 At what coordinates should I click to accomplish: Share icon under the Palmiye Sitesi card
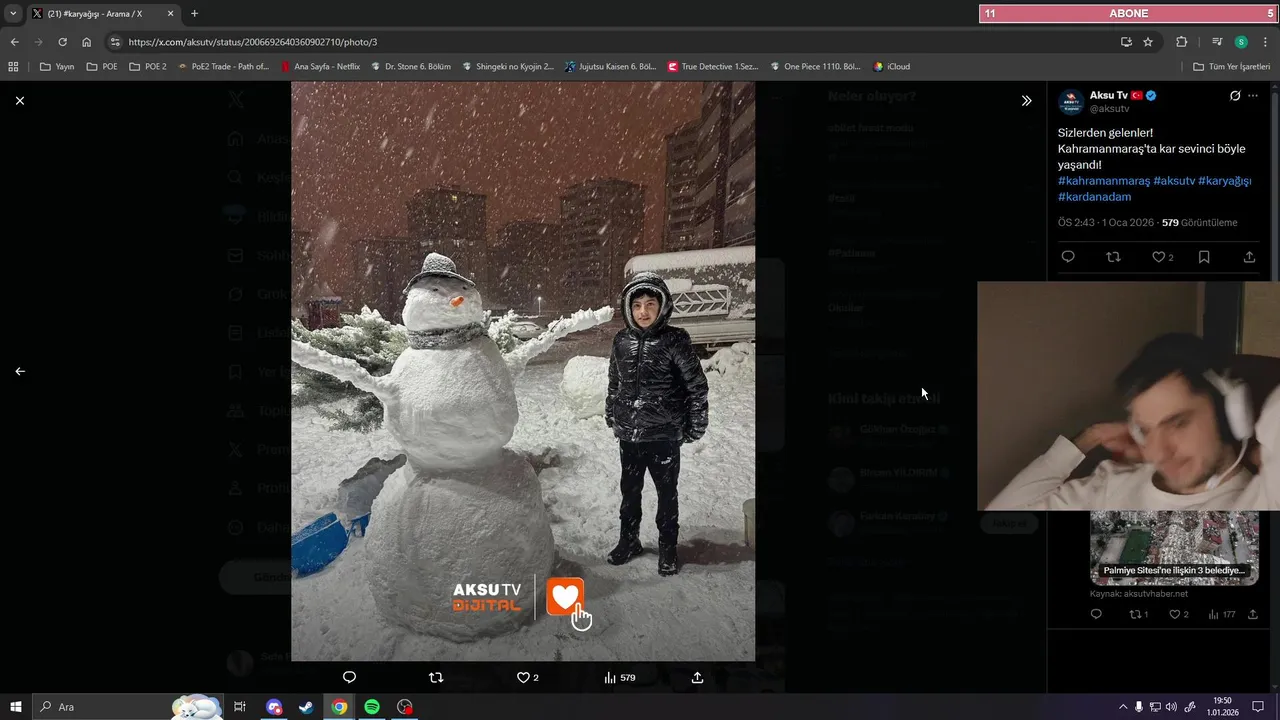(1252, 614)
